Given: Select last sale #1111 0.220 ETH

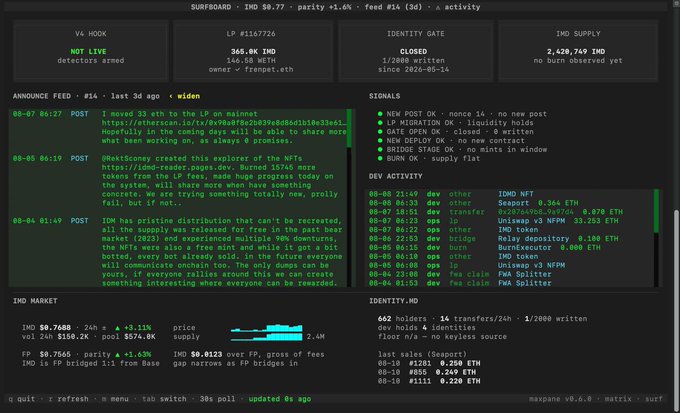Looking at the screenshot, I should tap(429, 381).
